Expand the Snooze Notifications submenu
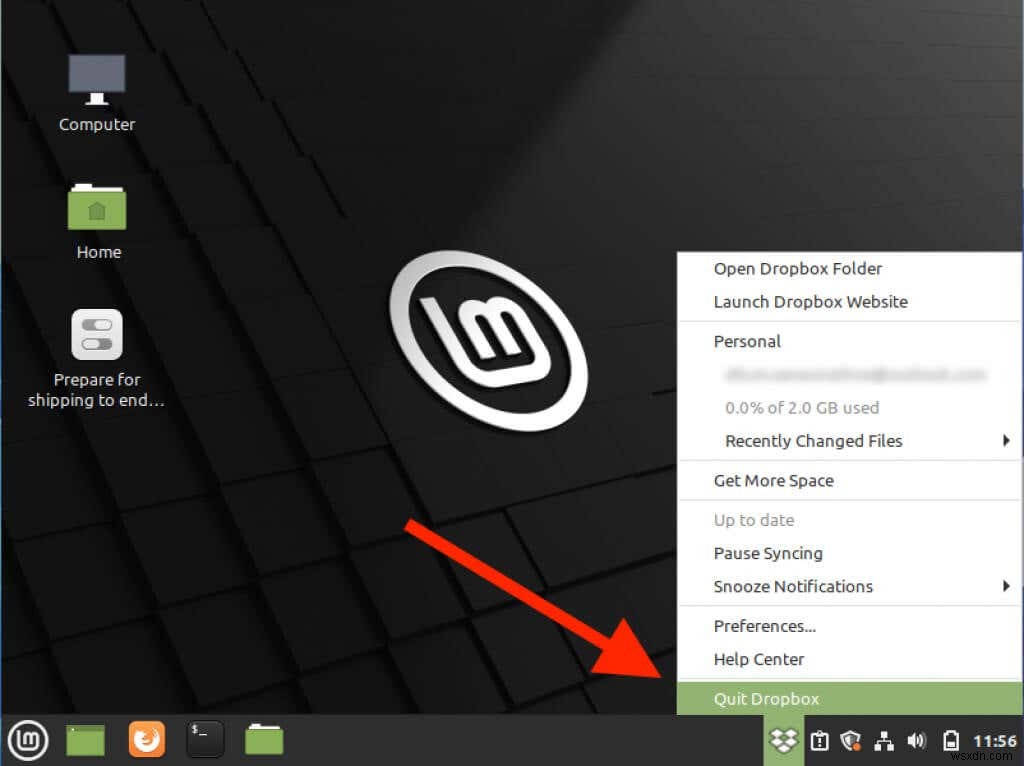 coord(1008,586)
